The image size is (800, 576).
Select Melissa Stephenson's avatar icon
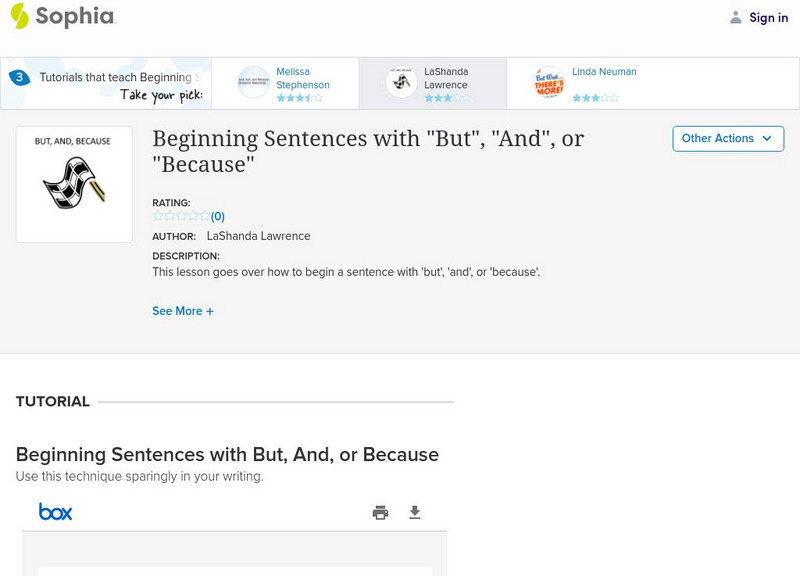click(253, 83)
